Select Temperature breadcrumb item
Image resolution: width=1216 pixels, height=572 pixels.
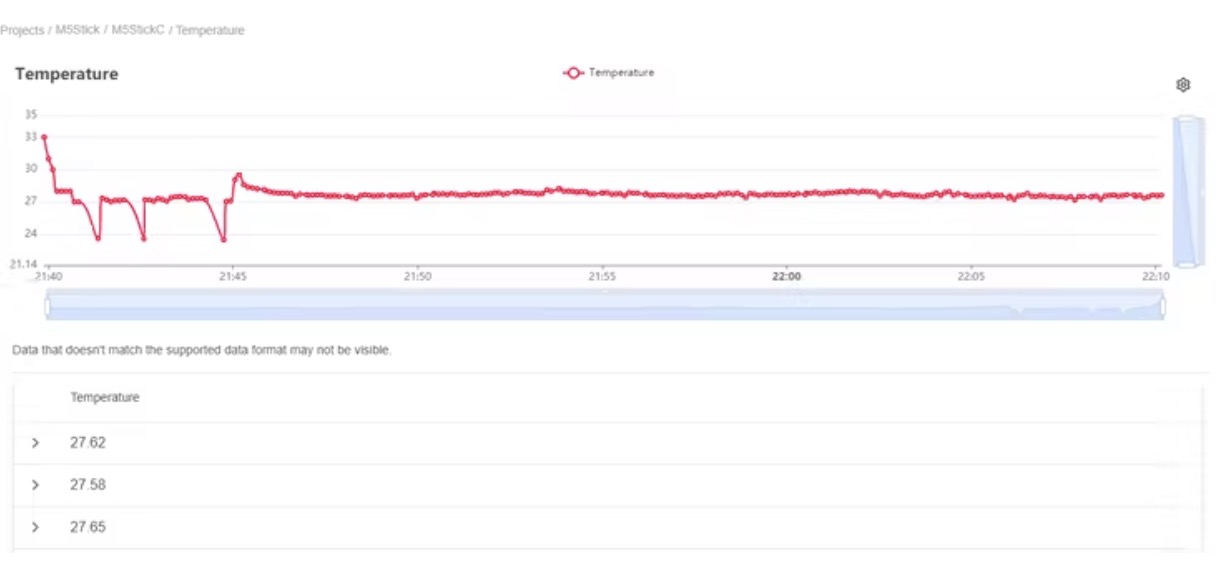pyautogui.click(x=210, y=31)
